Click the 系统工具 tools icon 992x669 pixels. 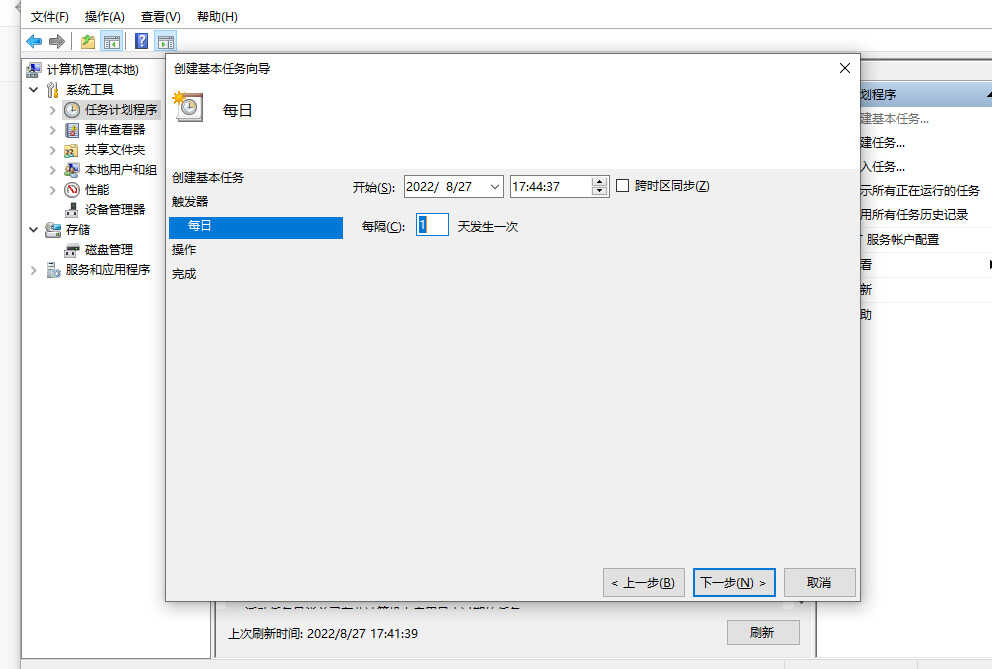53,90
